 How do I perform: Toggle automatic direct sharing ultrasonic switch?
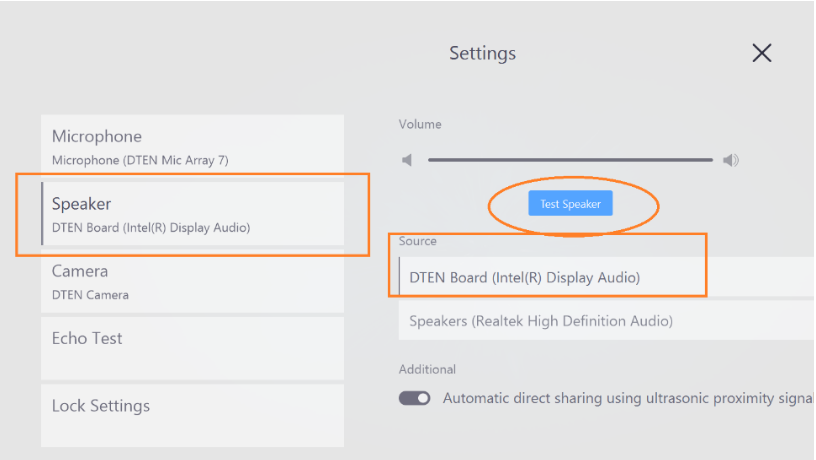pyautogui.click(x=414, y=398)
